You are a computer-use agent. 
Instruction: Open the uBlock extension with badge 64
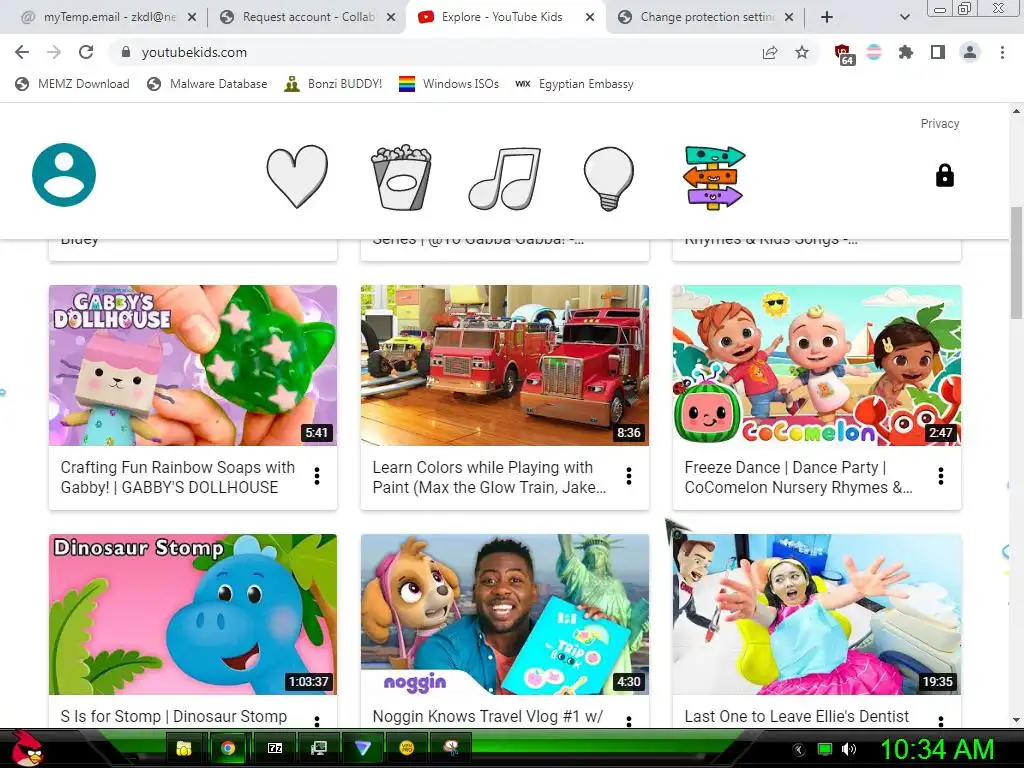click(x=843, y=54)
